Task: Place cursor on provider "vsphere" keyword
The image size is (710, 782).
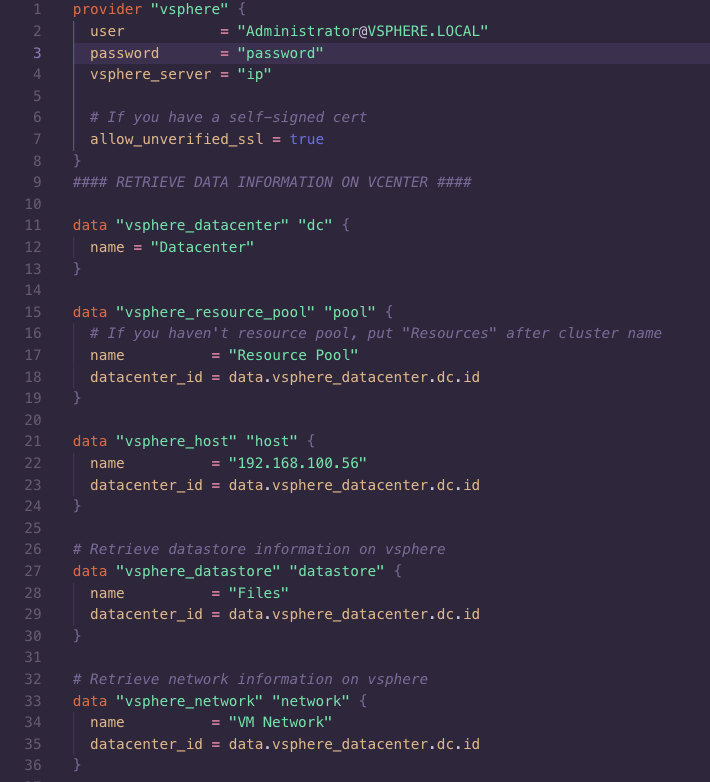Action: click(x=107, y=9)
